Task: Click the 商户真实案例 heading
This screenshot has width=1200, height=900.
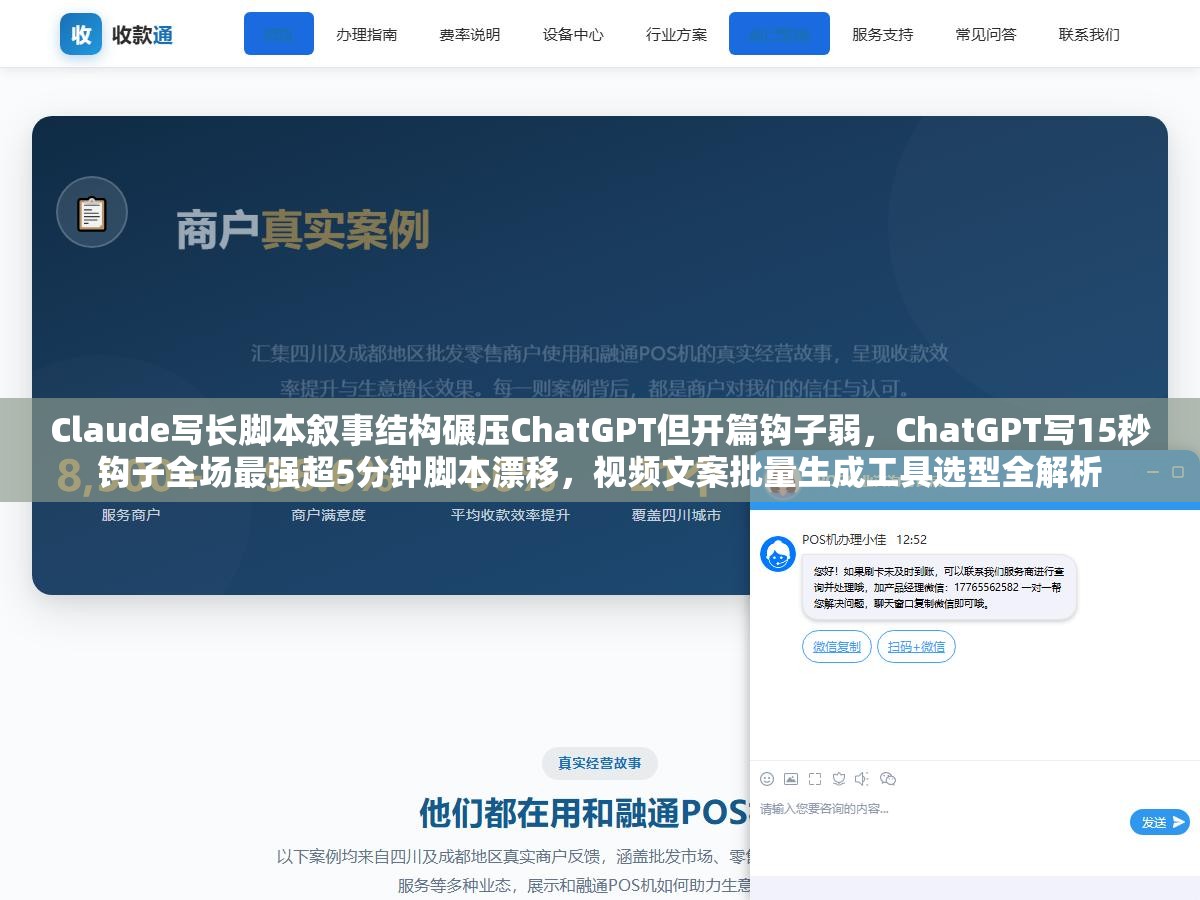Action: (x=303, y=229)
